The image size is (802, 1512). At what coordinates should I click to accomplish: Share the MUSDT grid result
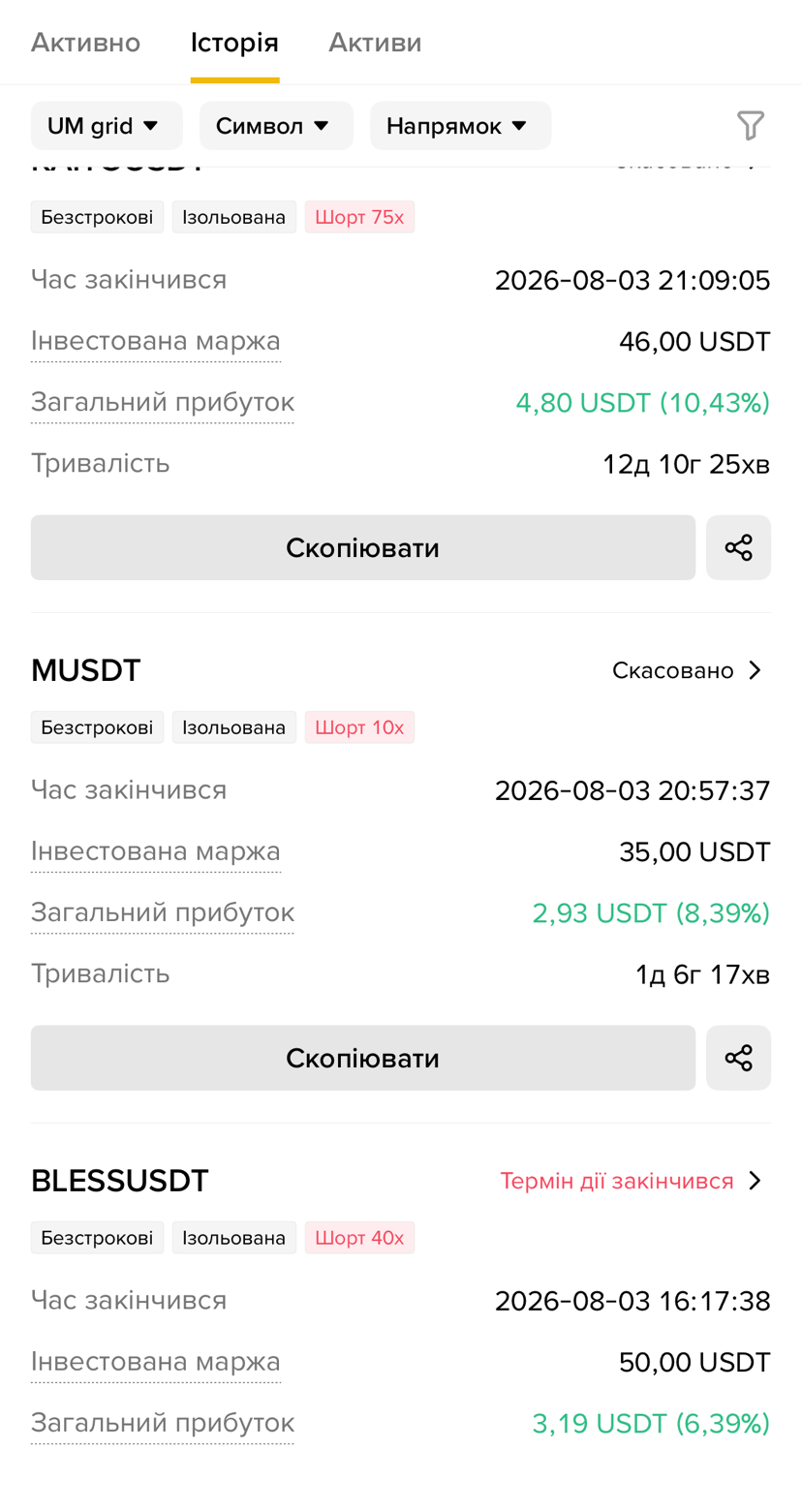point(738,1058)
